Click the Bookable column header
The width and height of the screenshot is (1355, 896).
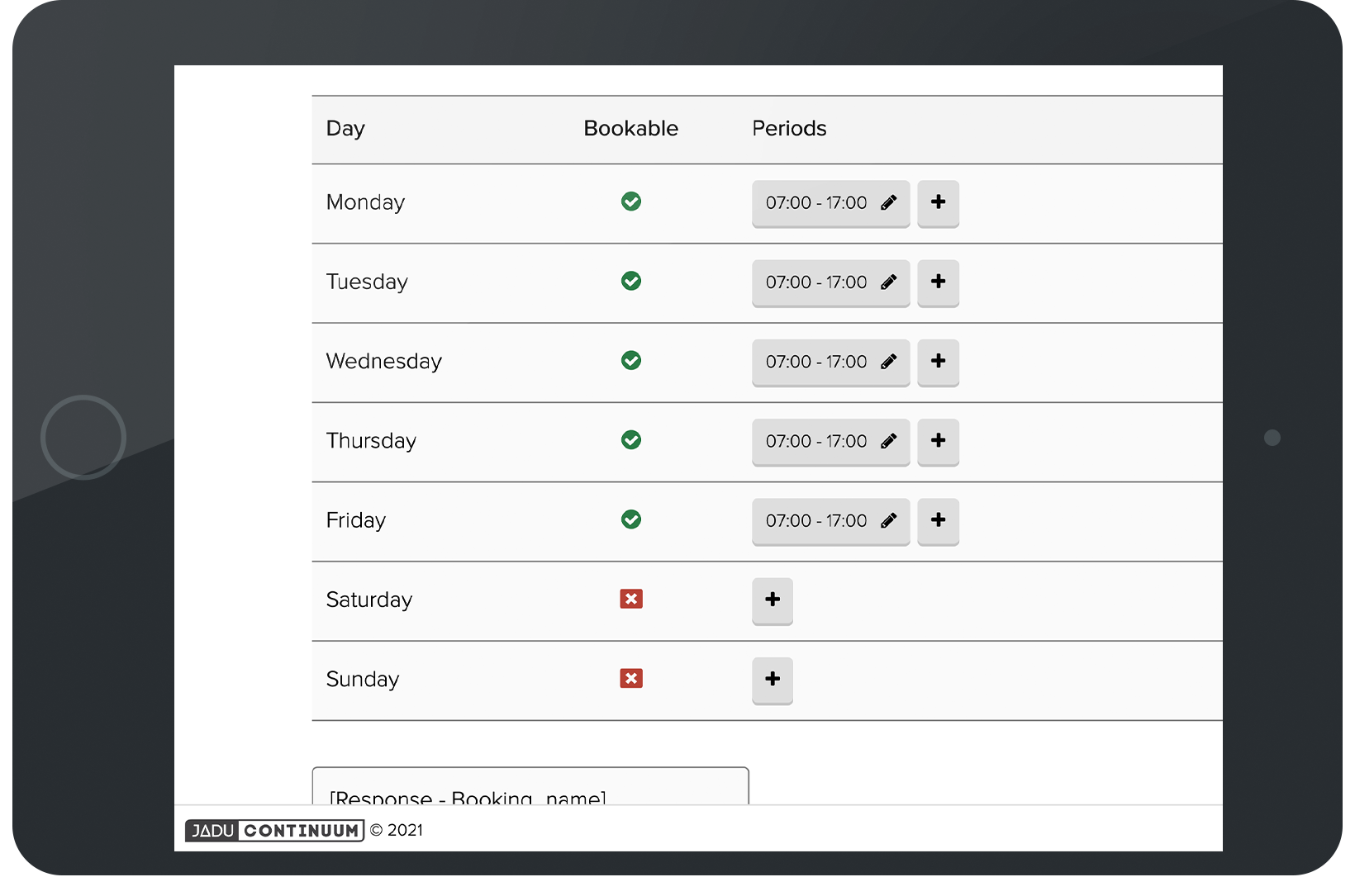630,128
